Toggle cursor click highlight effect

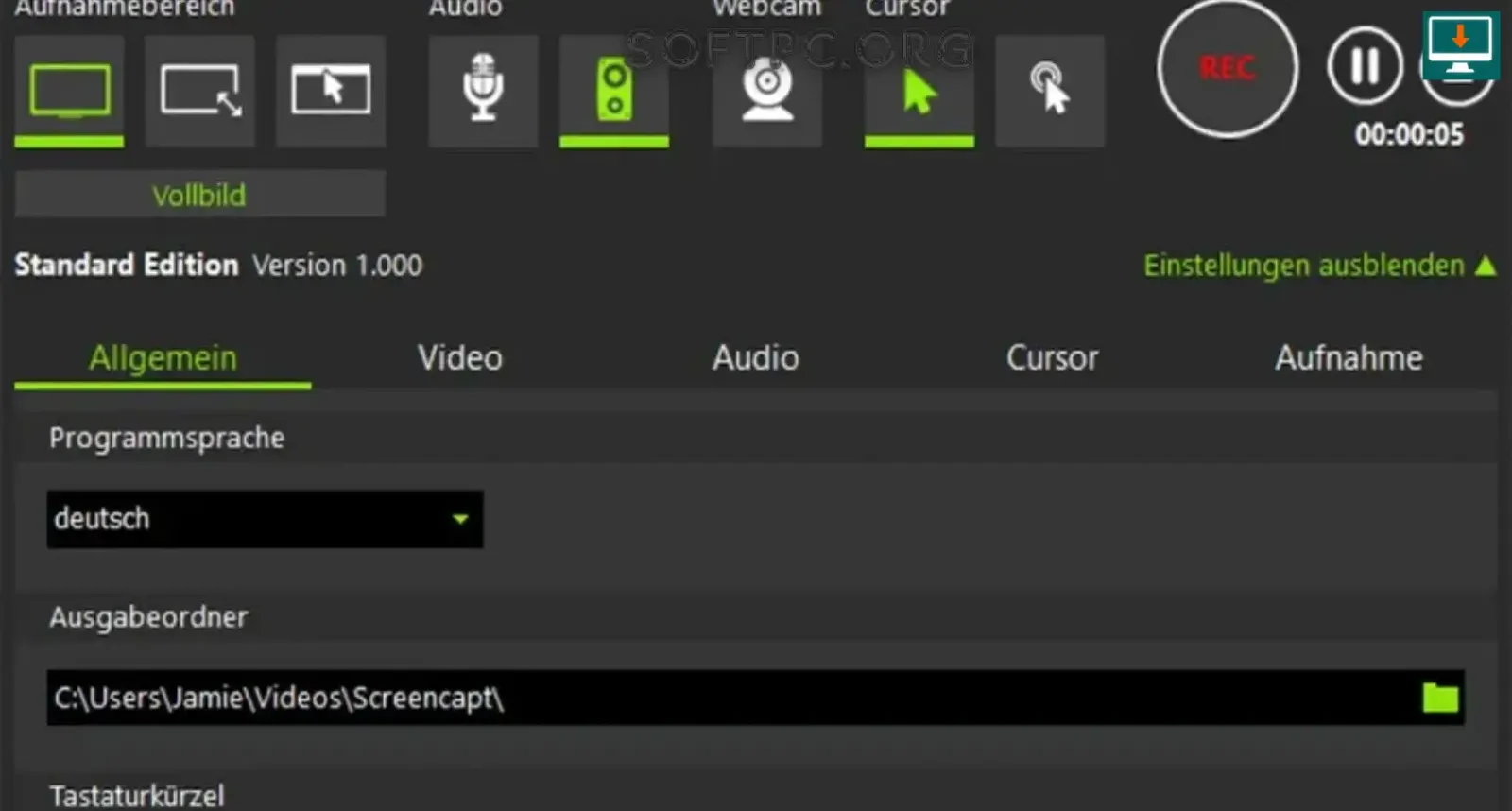pos(1050,92)
